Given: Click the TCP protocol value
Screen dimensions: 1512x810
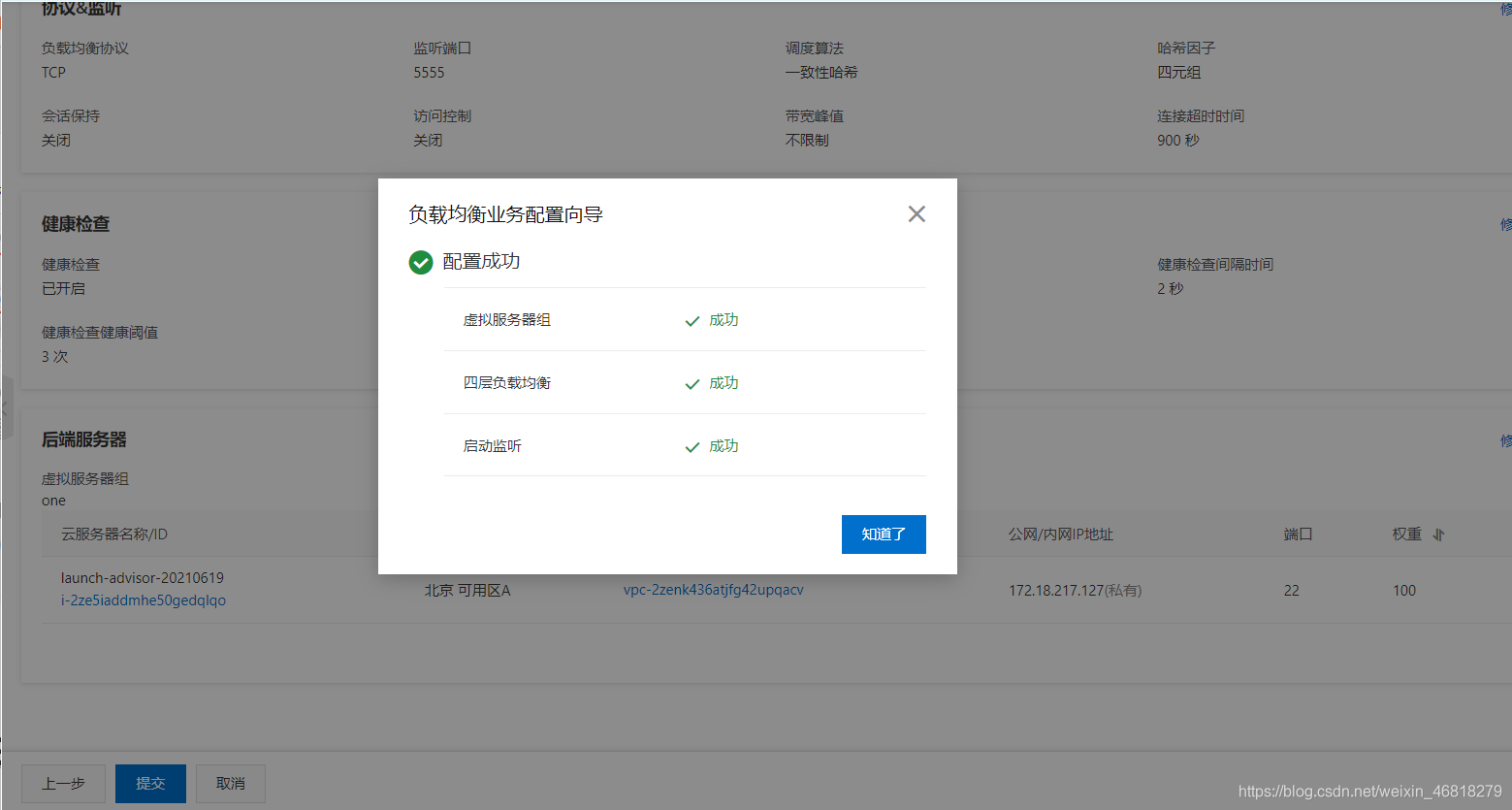Looking at the screenshot, I should (53, 73).
